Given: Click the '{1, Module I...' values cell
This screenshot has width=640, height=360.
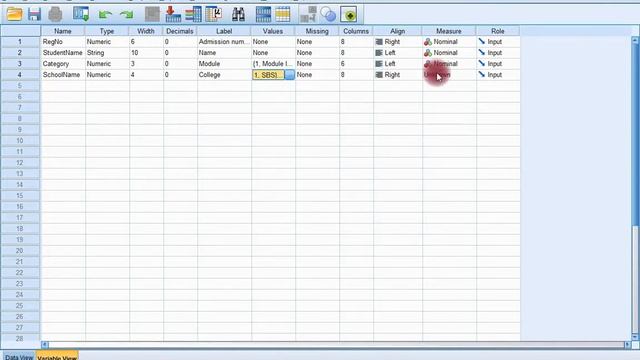Looking at the screenshot, I should coord(273,64).
